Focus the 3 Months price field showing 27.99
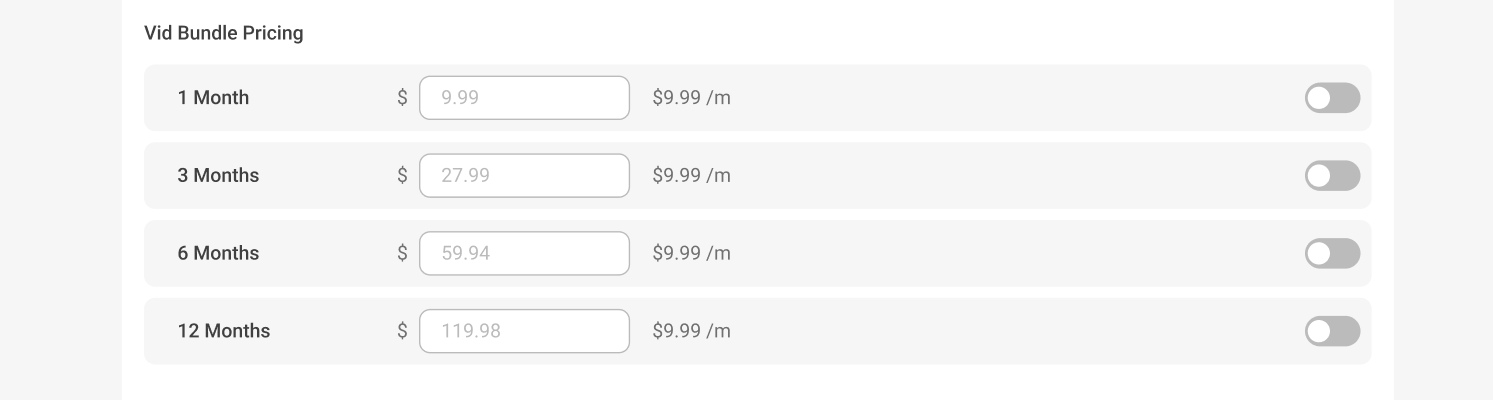Image resolution: width=1493 pixels, height=400 pixels. click(524, 176)
